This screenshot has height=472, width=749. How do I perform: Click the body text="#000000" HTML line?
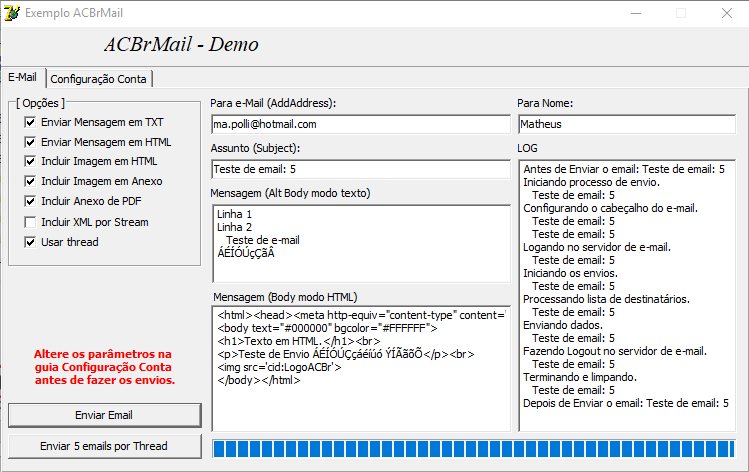pyautogui.click(x=327, y=328)
